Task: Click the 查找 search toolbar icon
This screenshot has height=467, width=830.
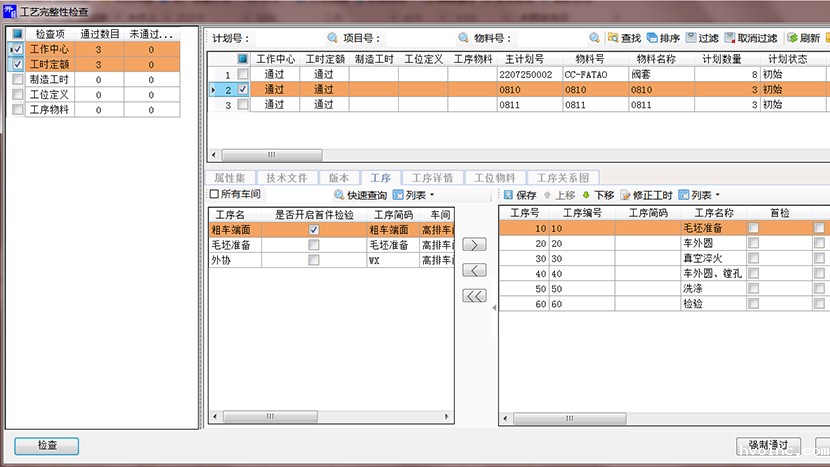Action: pos(613,38)
